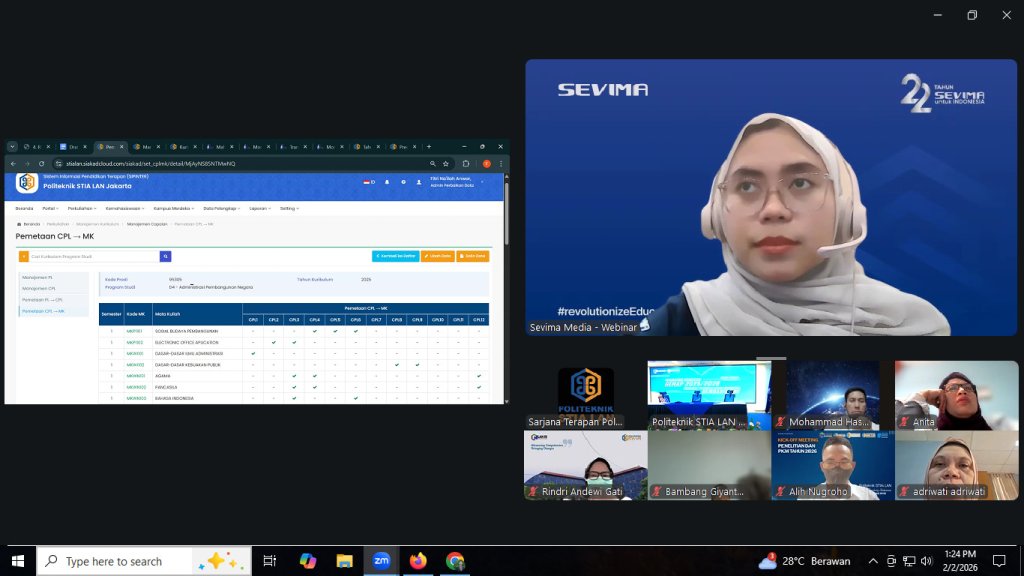Image resolution: width=1024 pixels, height=576 pixels.
Task: Click the Task View taskbar icon
Action: pos(270,561)
